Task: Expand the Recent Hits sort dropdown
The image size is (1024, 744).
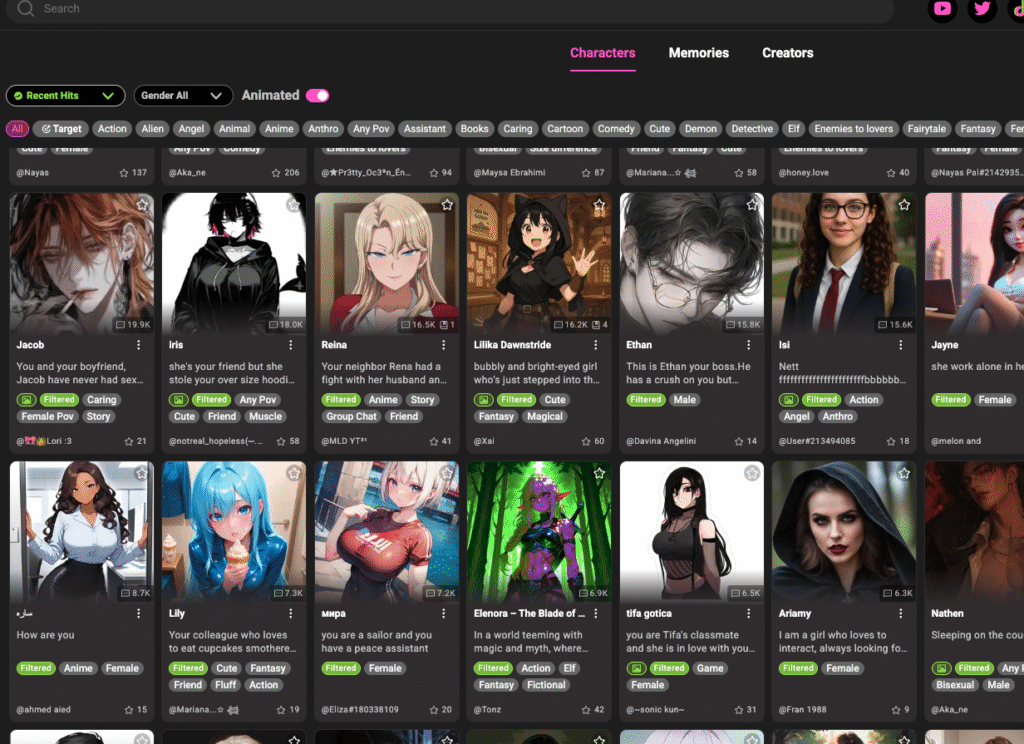Action: point(65,96)
